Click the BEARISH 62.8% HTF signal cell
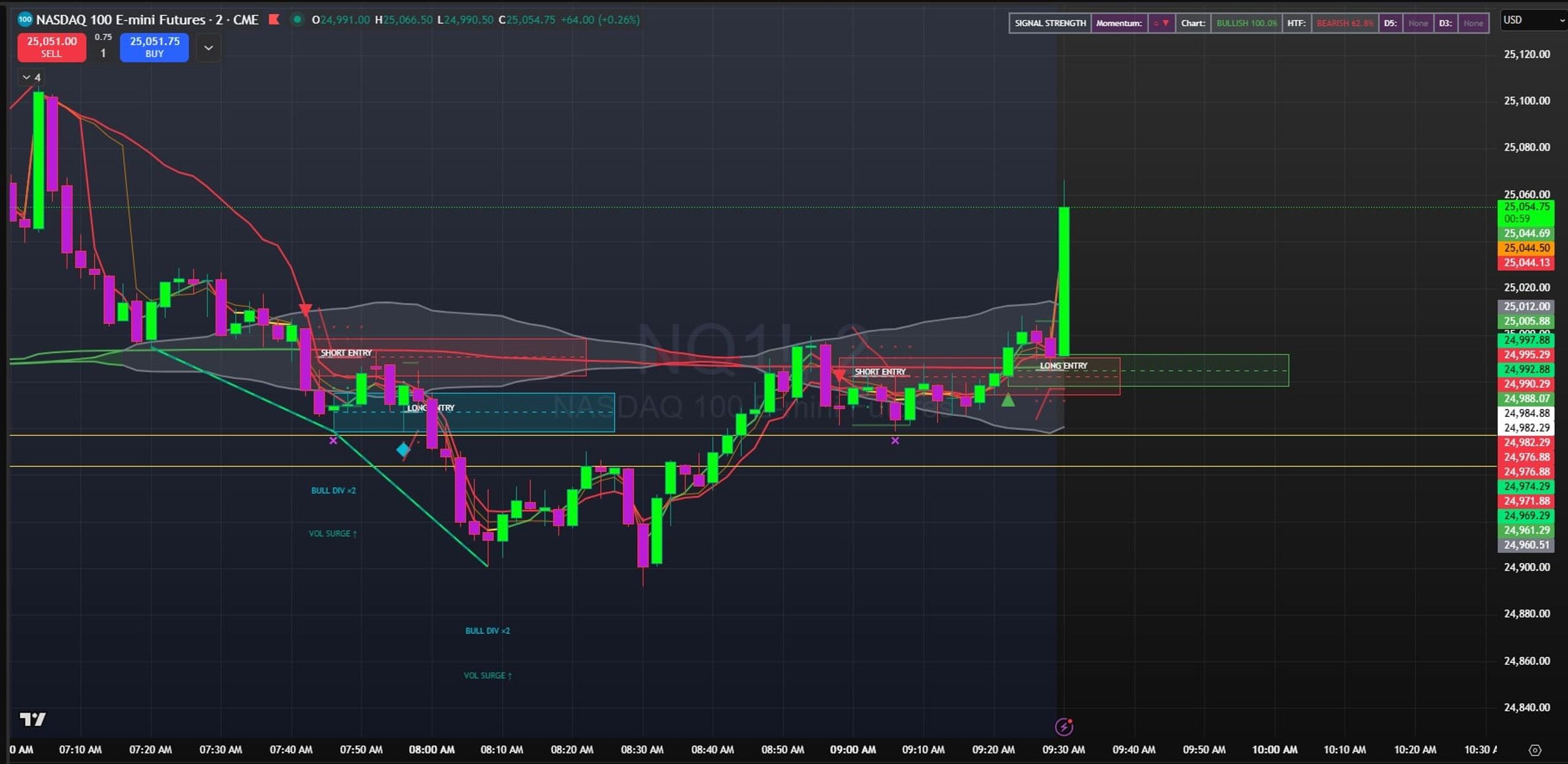This screenshot has height=764, width=1568. click(x=1345, y=23)
